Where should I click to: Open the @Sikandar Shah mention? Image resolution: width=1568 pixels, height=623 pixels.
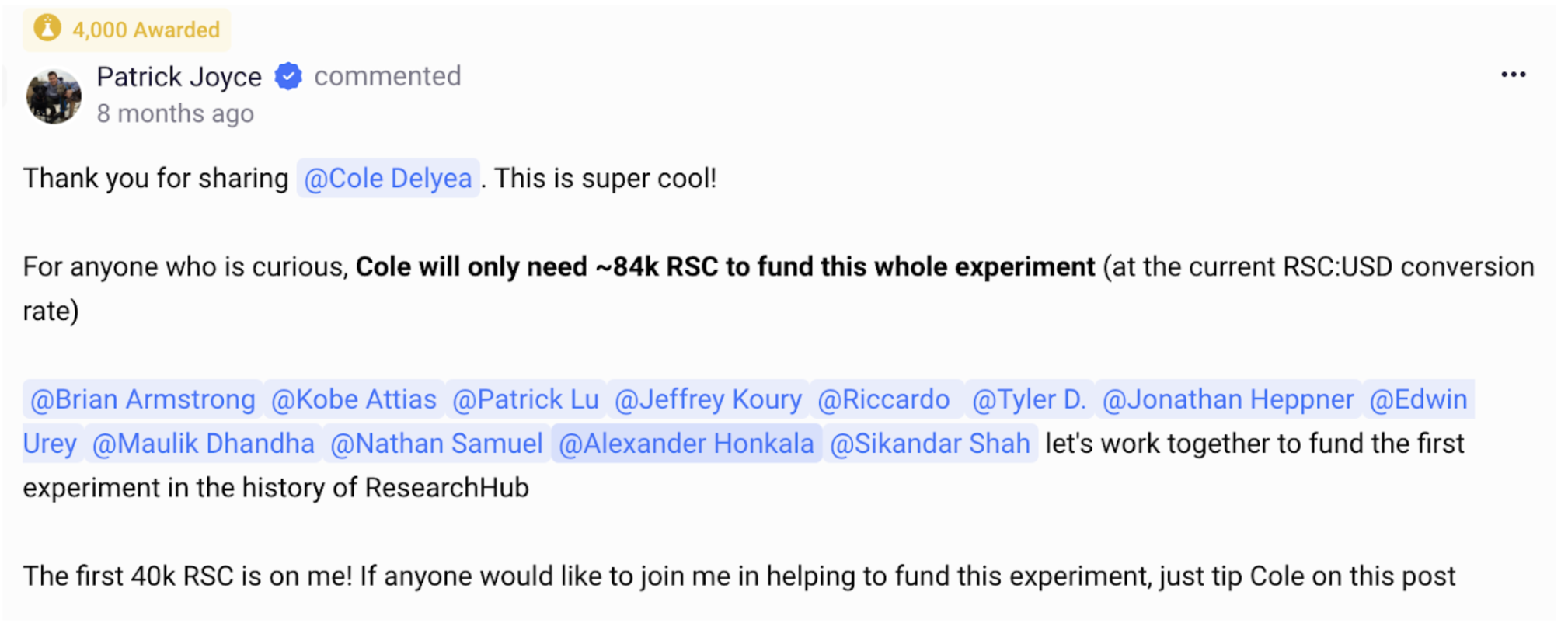coord(930,444)
